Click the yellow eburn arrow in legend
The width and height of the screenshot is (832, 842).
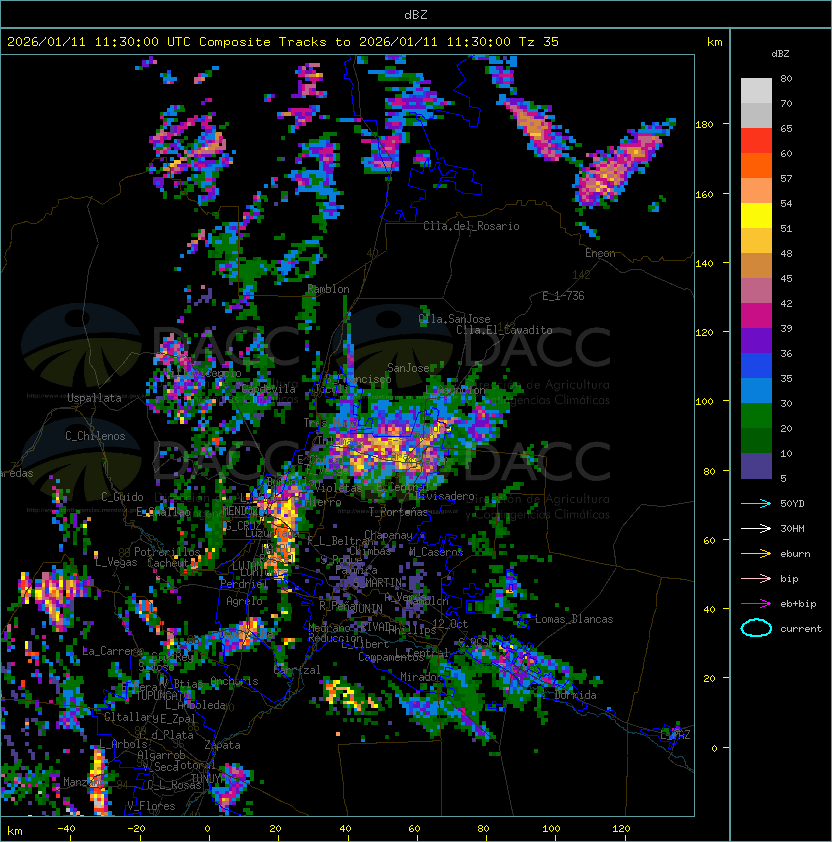(x=756, y=553)
